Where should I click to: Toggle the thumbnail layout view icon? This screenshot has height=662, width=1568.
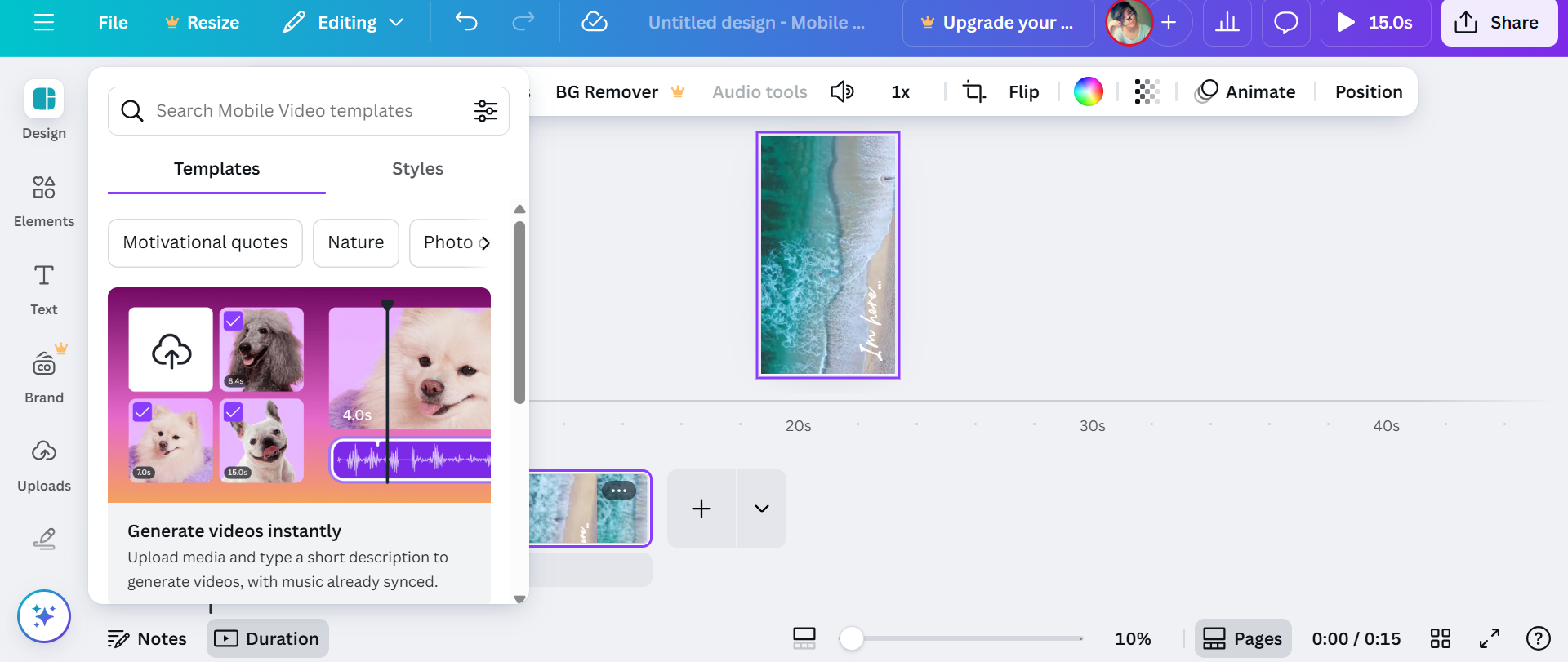pos(804,638)
